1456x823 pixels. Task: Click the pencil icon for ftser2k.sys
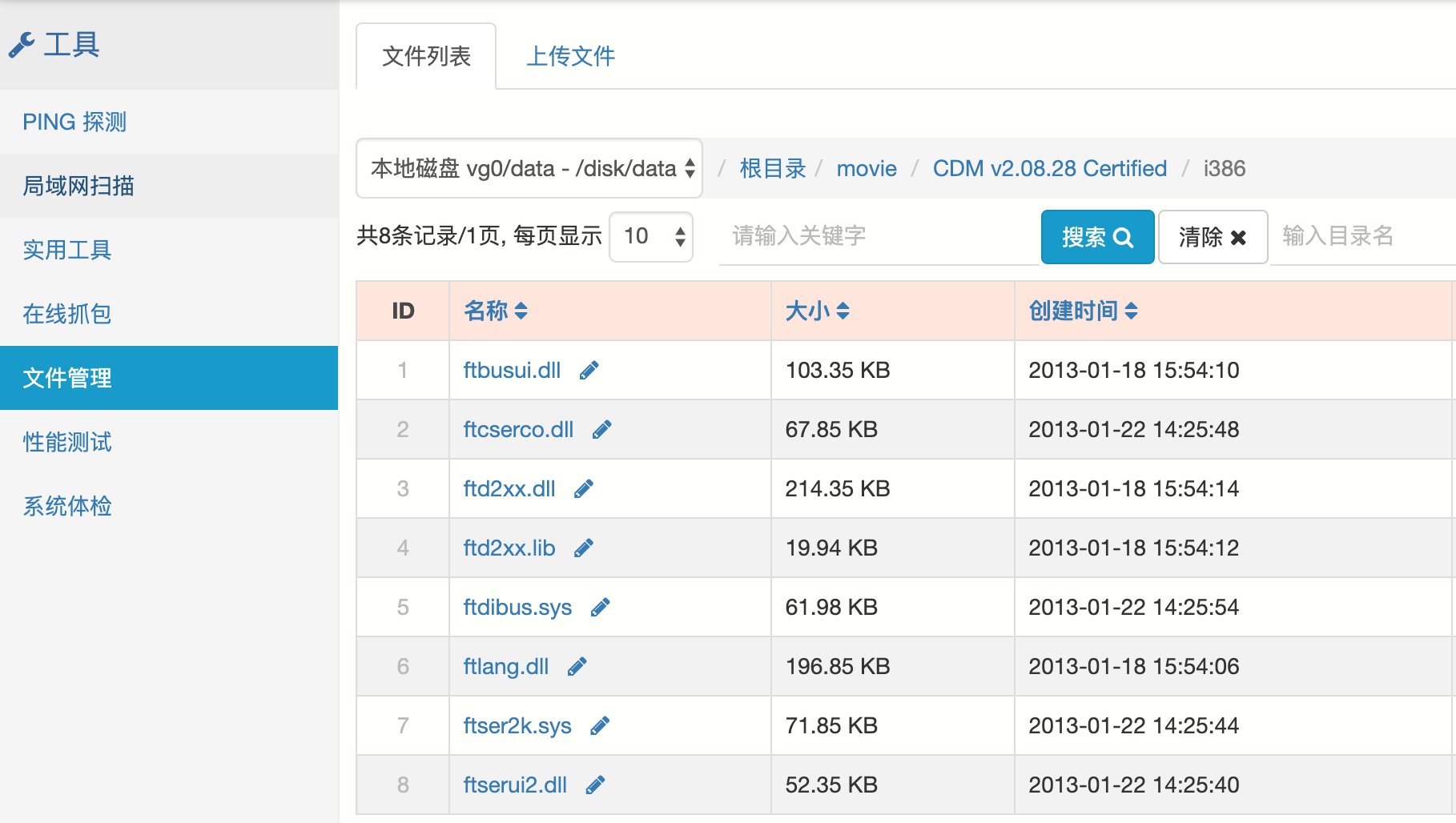pyautogui.click(x=599, y=726)
